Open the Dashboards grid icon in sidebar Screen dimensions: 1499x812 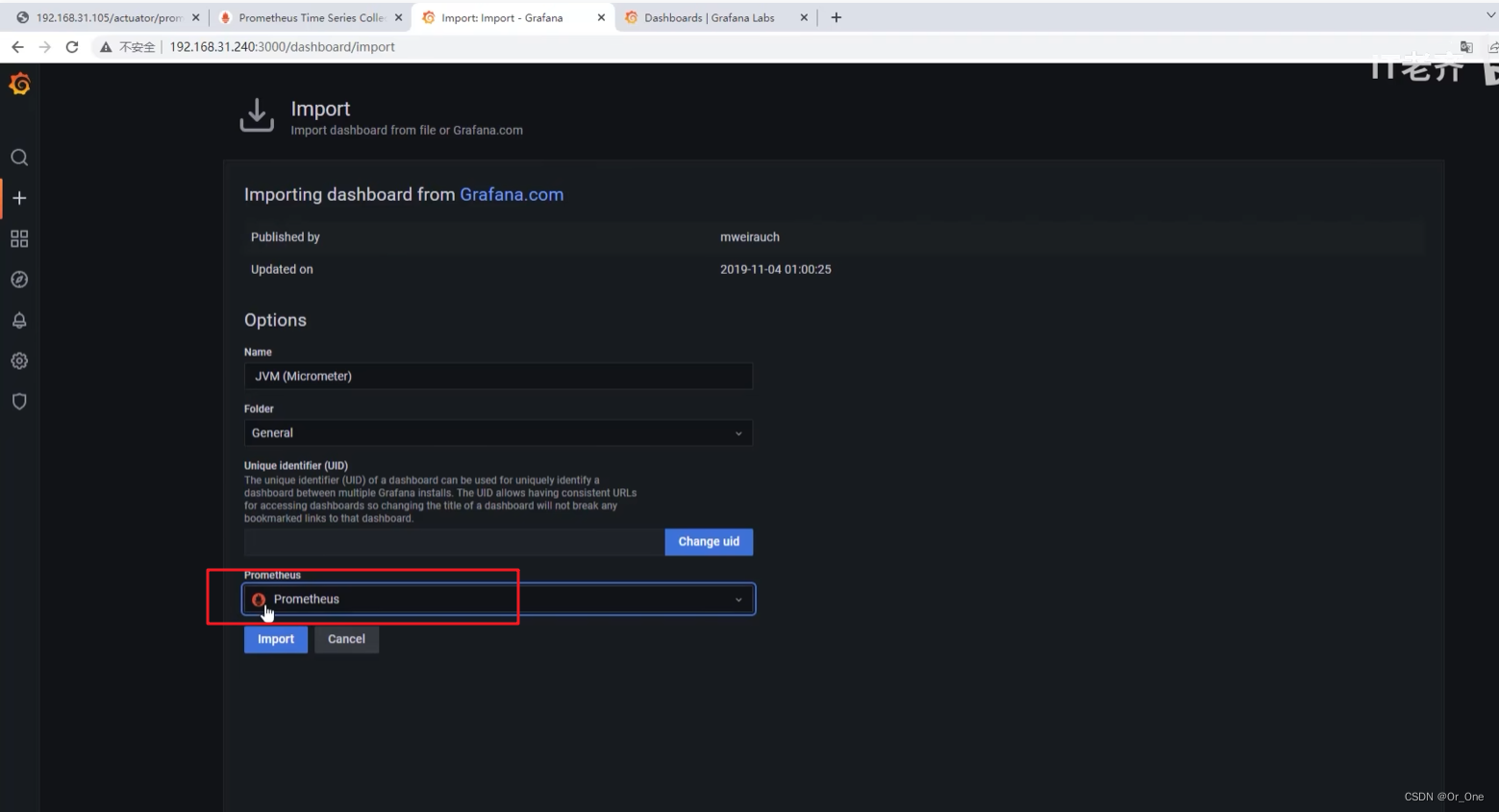pyautogui.click(x=19, y=238)
